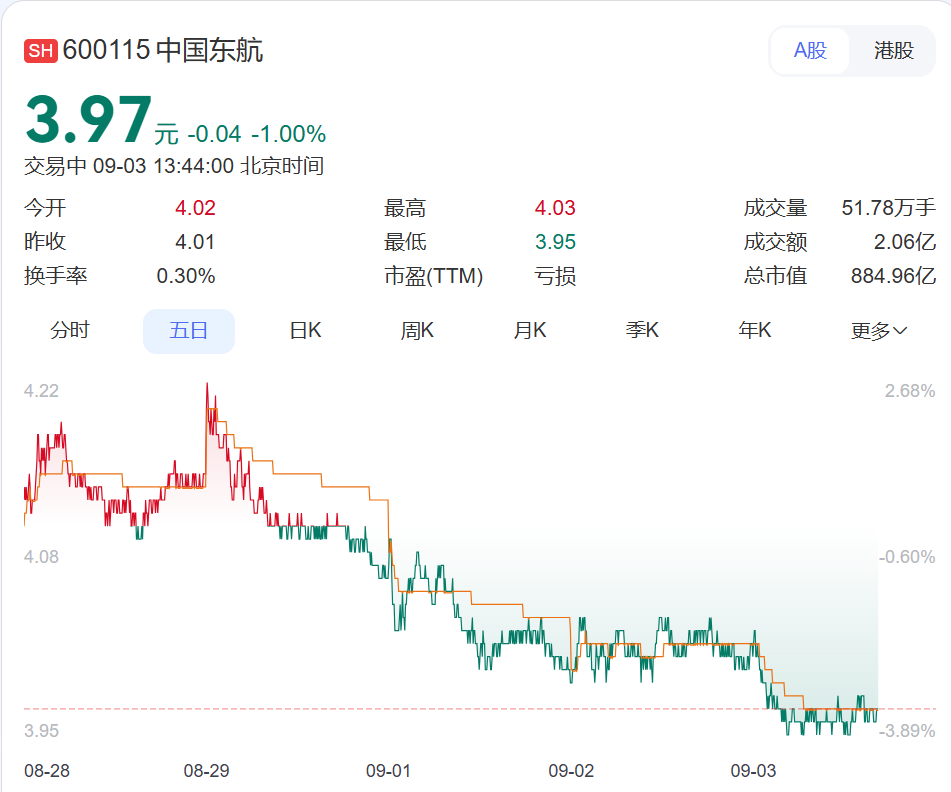This screenshot has width=951, height=792.
Task: Switch to the 港股 toggle option
Action: (x=893, y=51)
